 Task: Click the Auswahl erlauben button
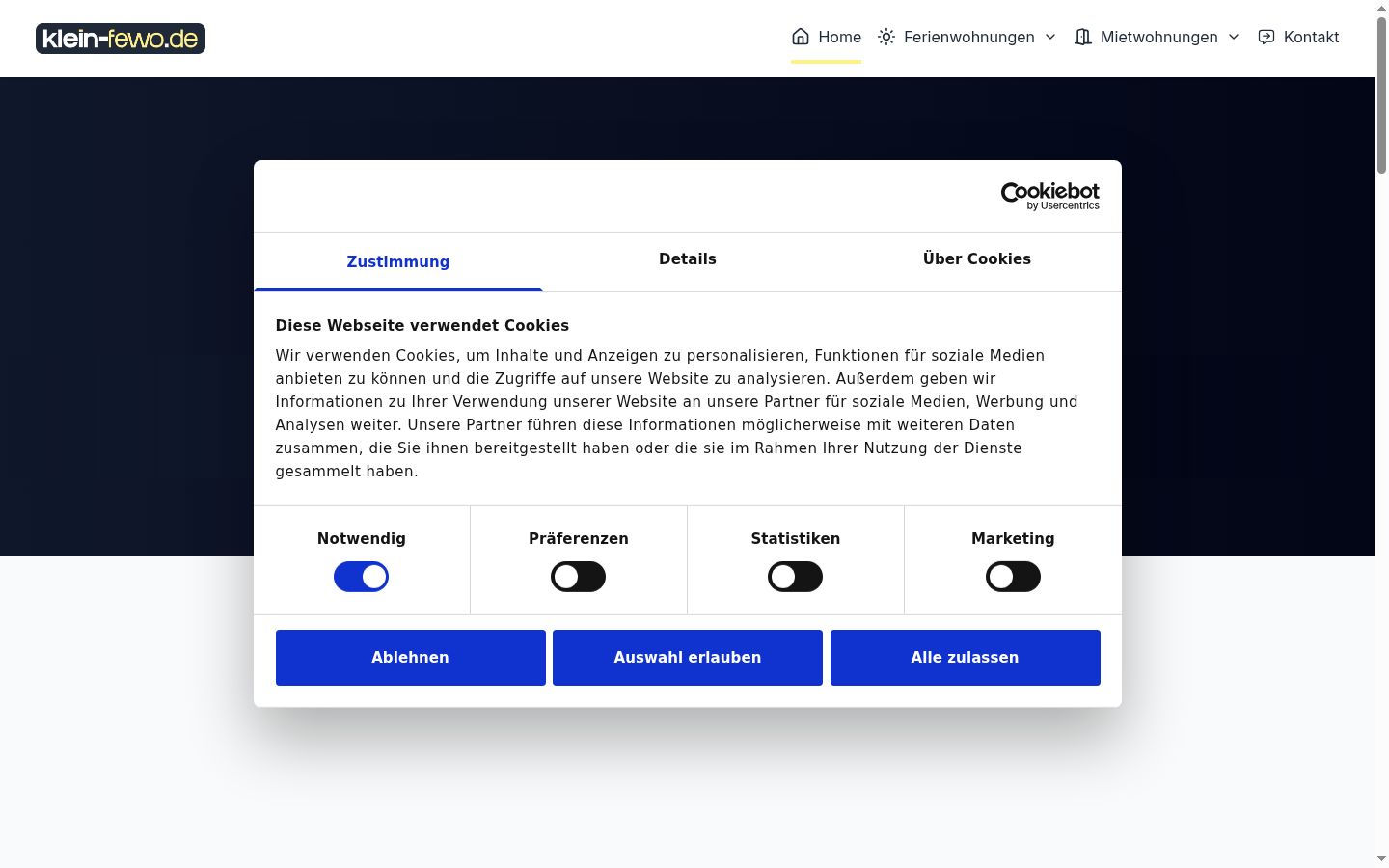(x=688, y=658)
